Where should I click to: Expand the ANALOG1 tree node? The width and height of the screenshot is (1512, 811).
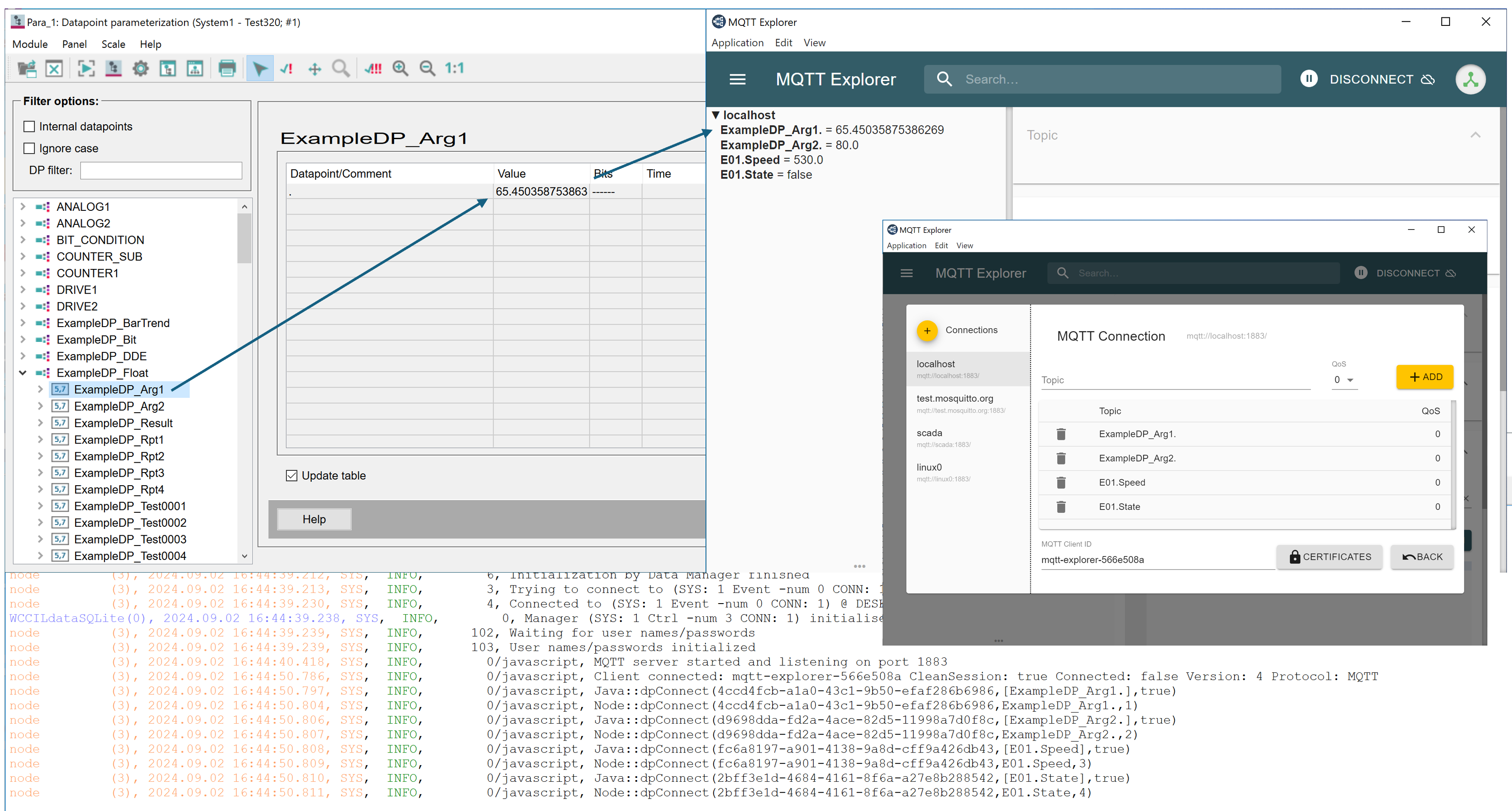22,207
